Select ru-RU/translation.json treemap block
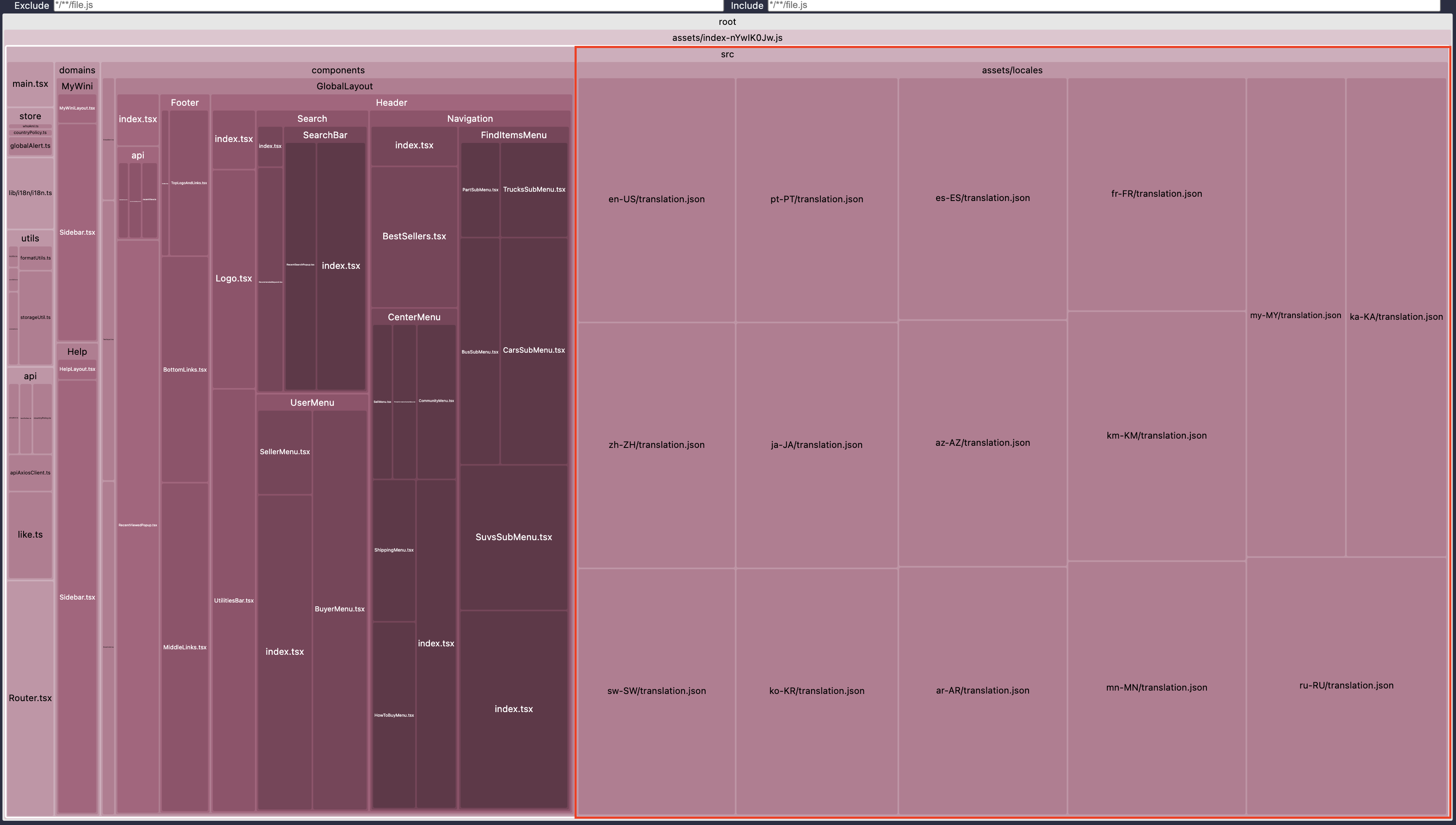The height and width of the screenshot is (825, 1456). [x=1346, y=686]
